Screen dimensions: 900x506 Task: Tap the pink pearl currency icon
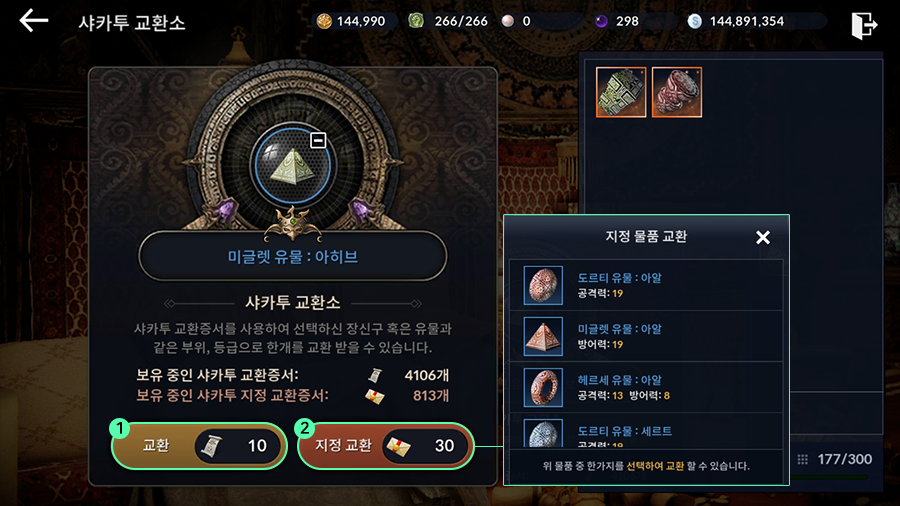coord(507,21)
